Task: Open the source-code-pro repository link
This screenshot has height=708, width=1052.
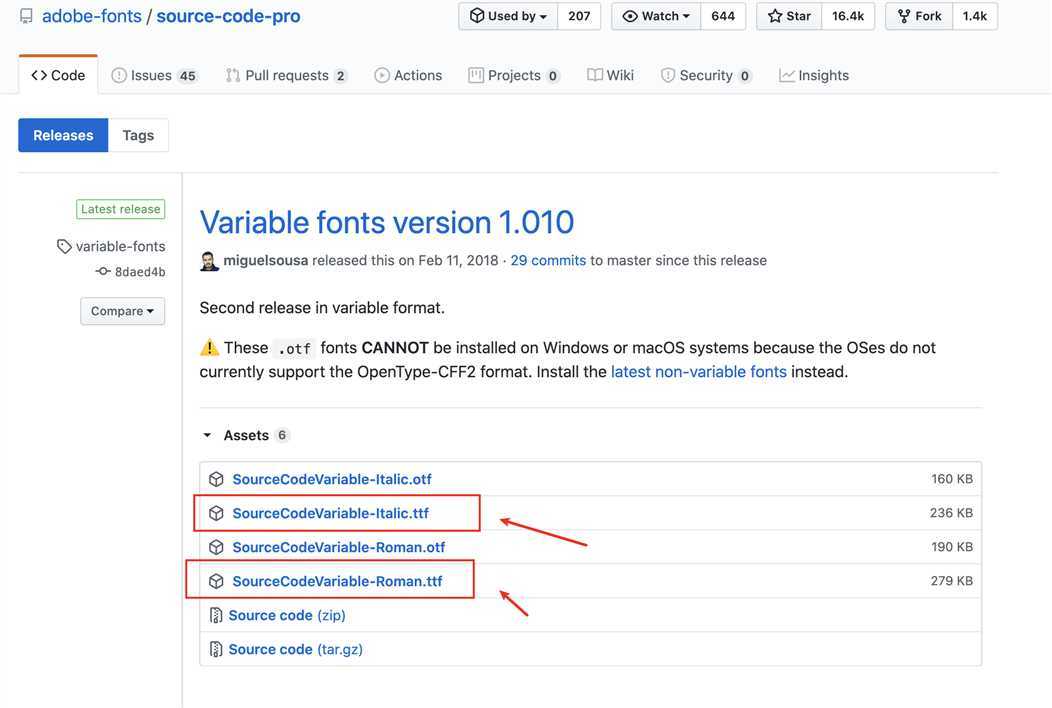Action: coord(228,16)
